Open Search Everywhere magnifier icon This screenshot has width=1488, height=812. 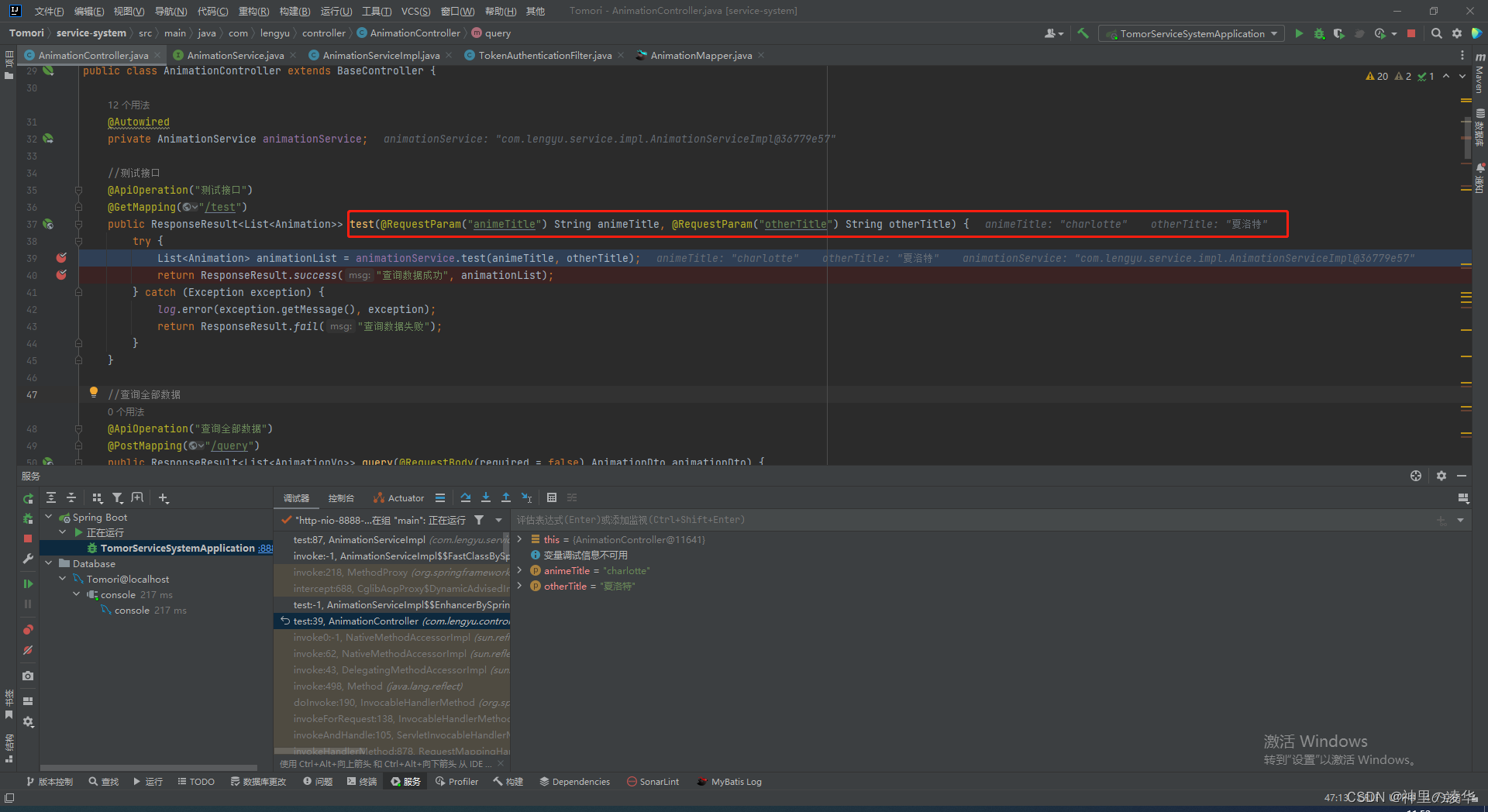pos(1436,33)
